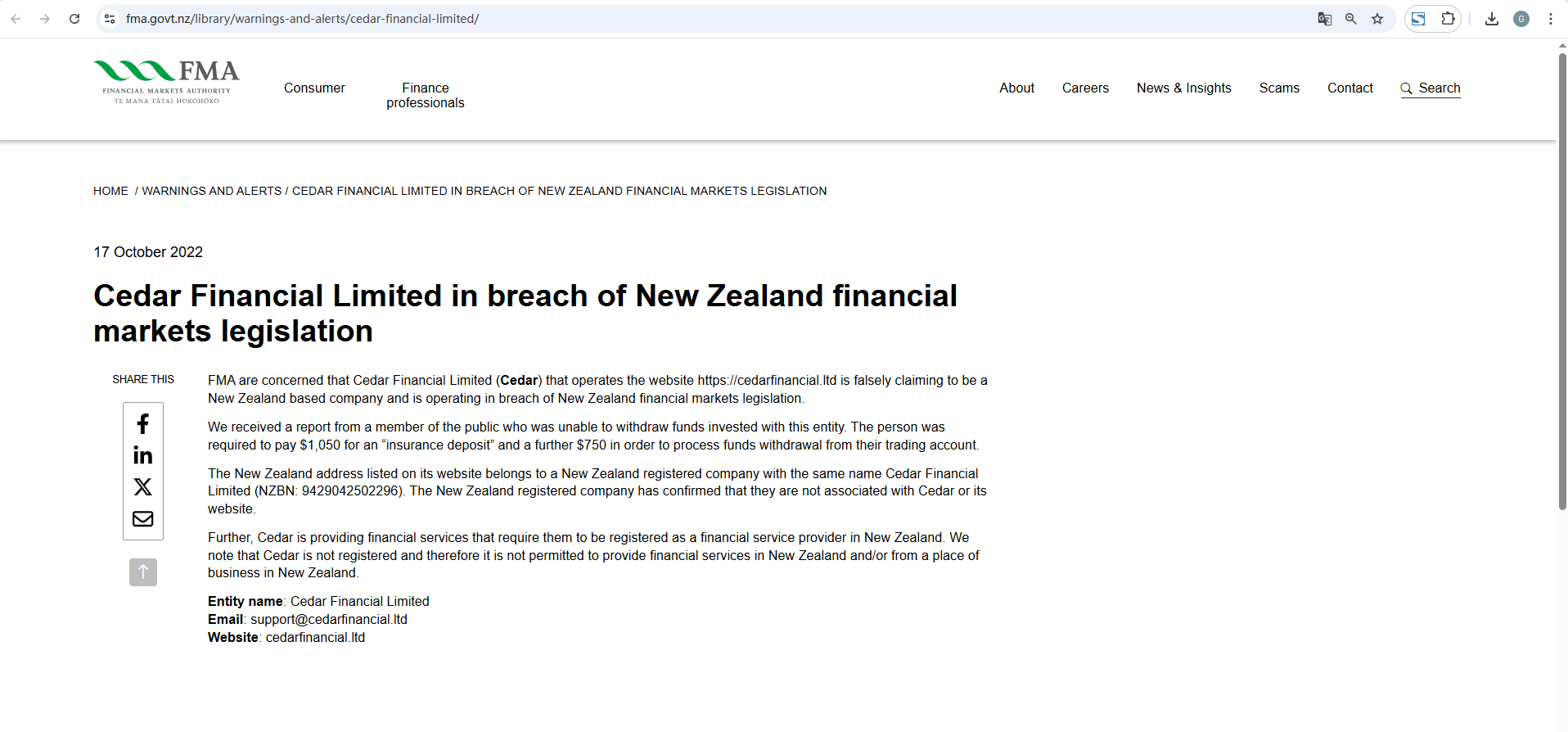Open the Finance professionals menu
The image size is (1568, 732).
[x=426, y=95]
